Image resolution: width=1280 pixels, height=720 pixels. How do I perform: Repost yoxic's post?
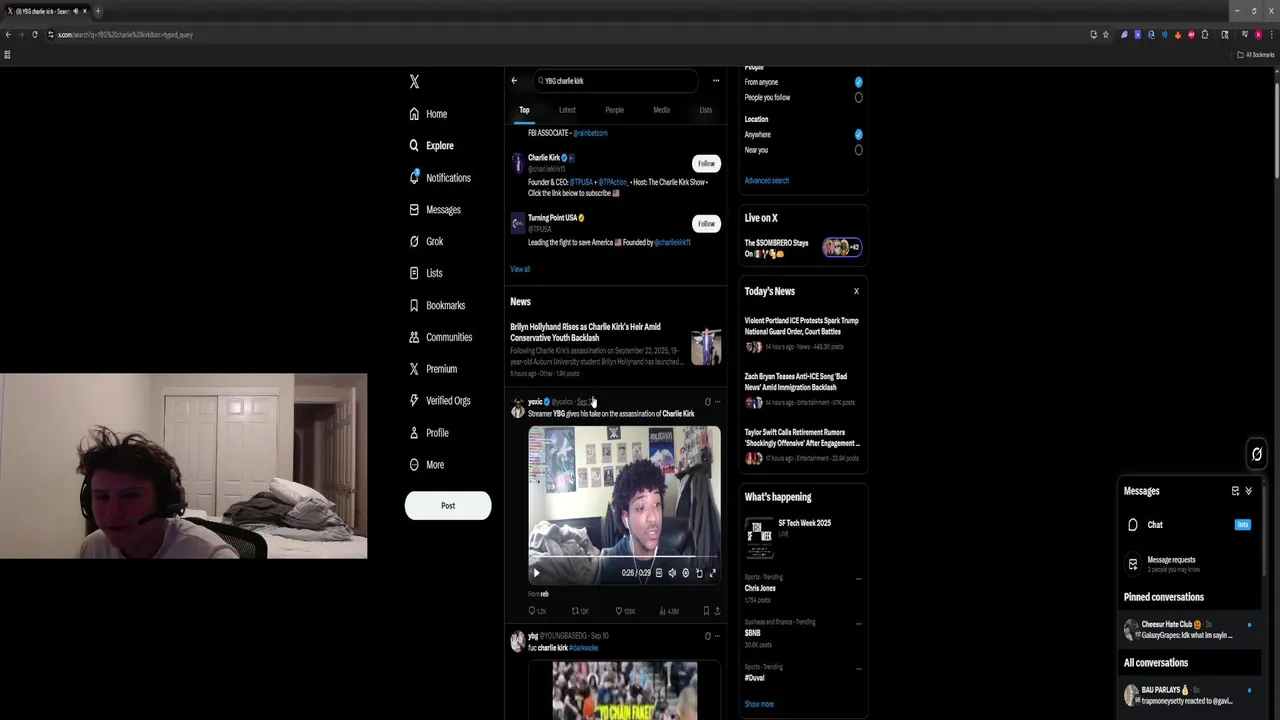(580, 611)
